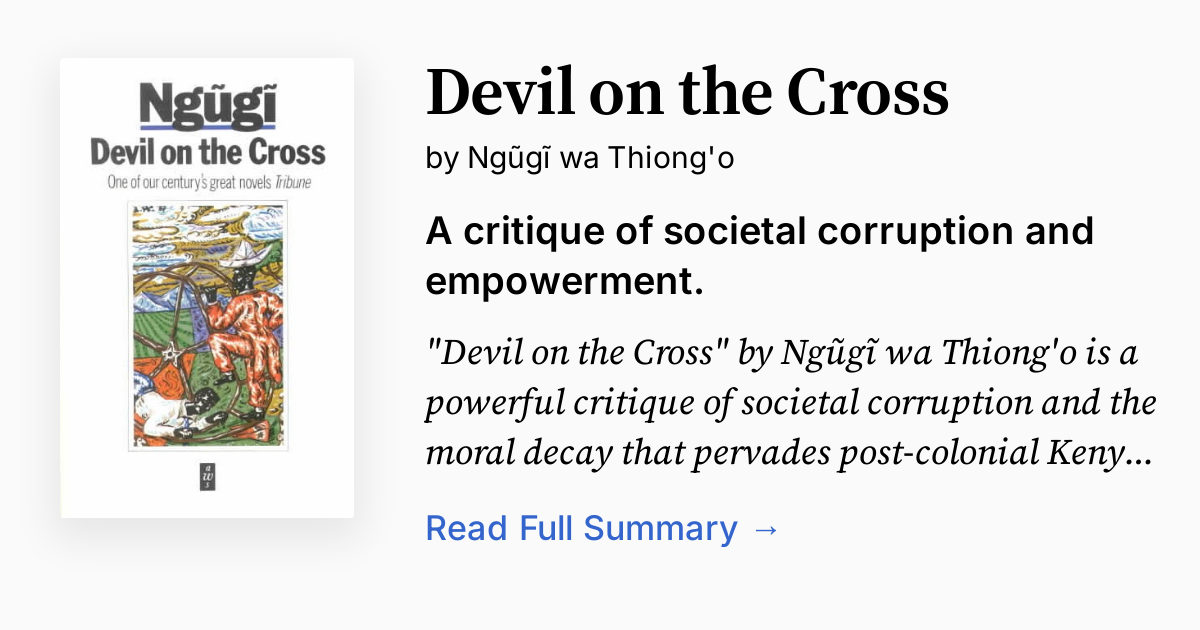Screen dimensions: 1200x630
Task: Click the blue underline beneath Ngũgĩ on cover
Action: [207, 128]
